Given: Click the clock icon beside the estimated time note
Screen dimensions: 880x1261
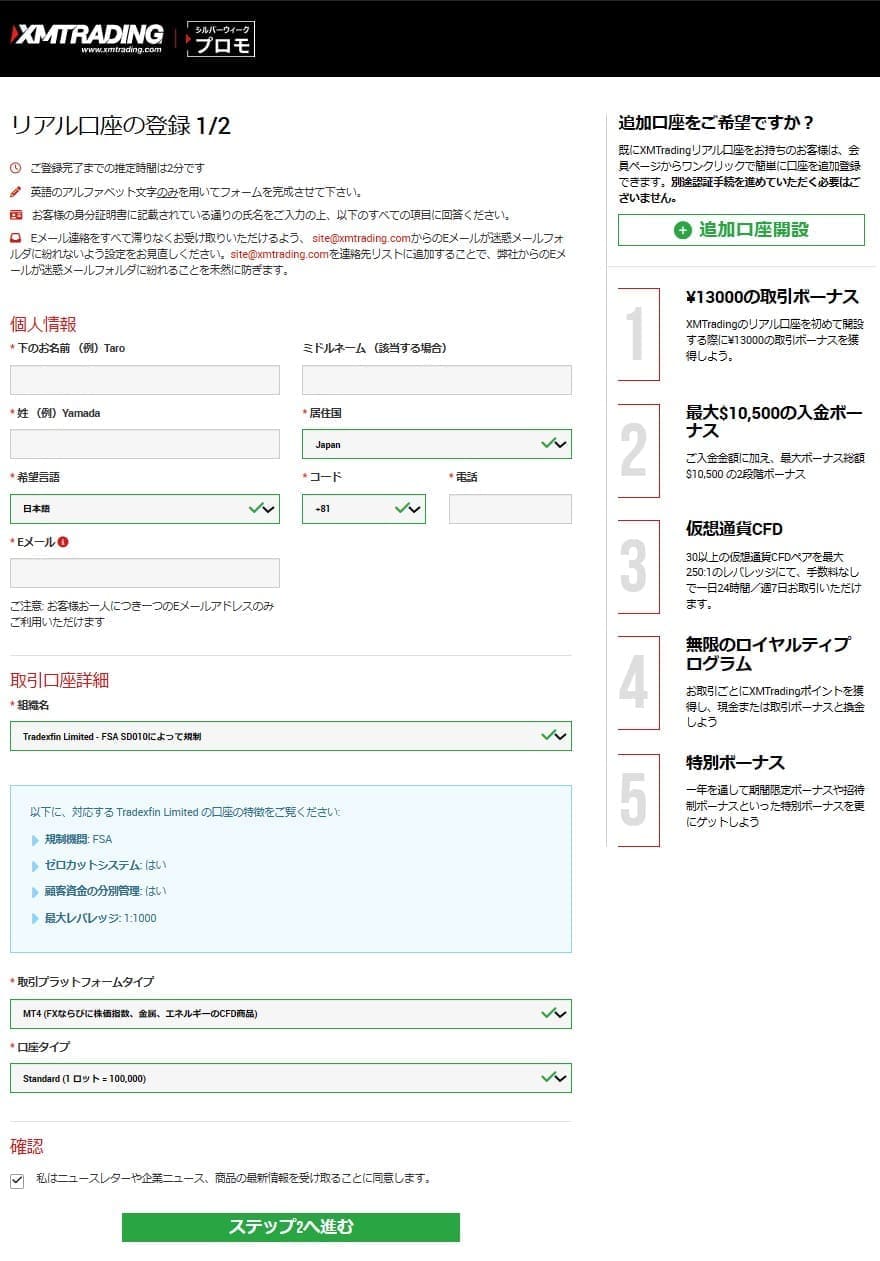Looking at the screenshot, I should pyautogui.click(x=15, y=168).
